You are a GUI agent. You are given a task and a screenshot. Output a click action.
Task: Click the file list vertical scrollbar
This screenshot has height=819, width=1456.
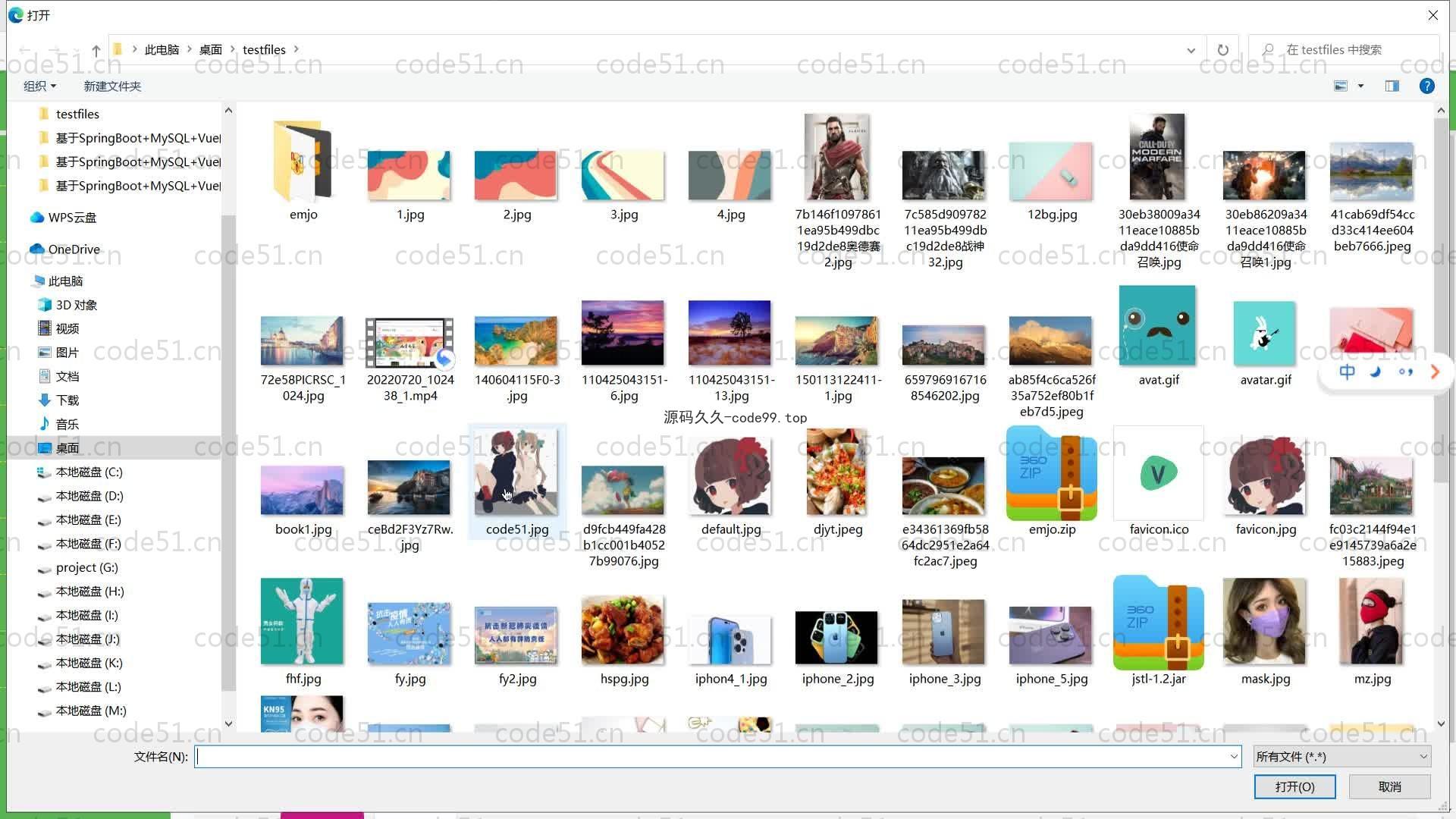(x=1441, y=300)
